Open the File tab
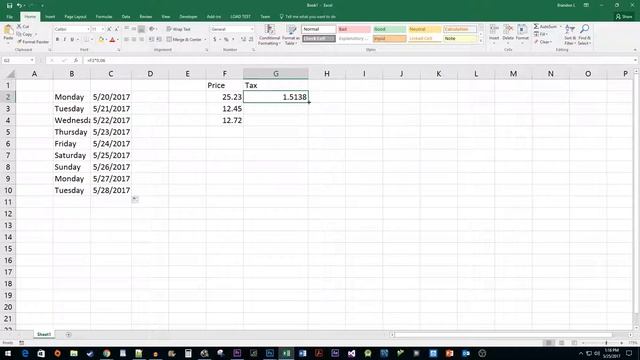 (x=10, y=17)
